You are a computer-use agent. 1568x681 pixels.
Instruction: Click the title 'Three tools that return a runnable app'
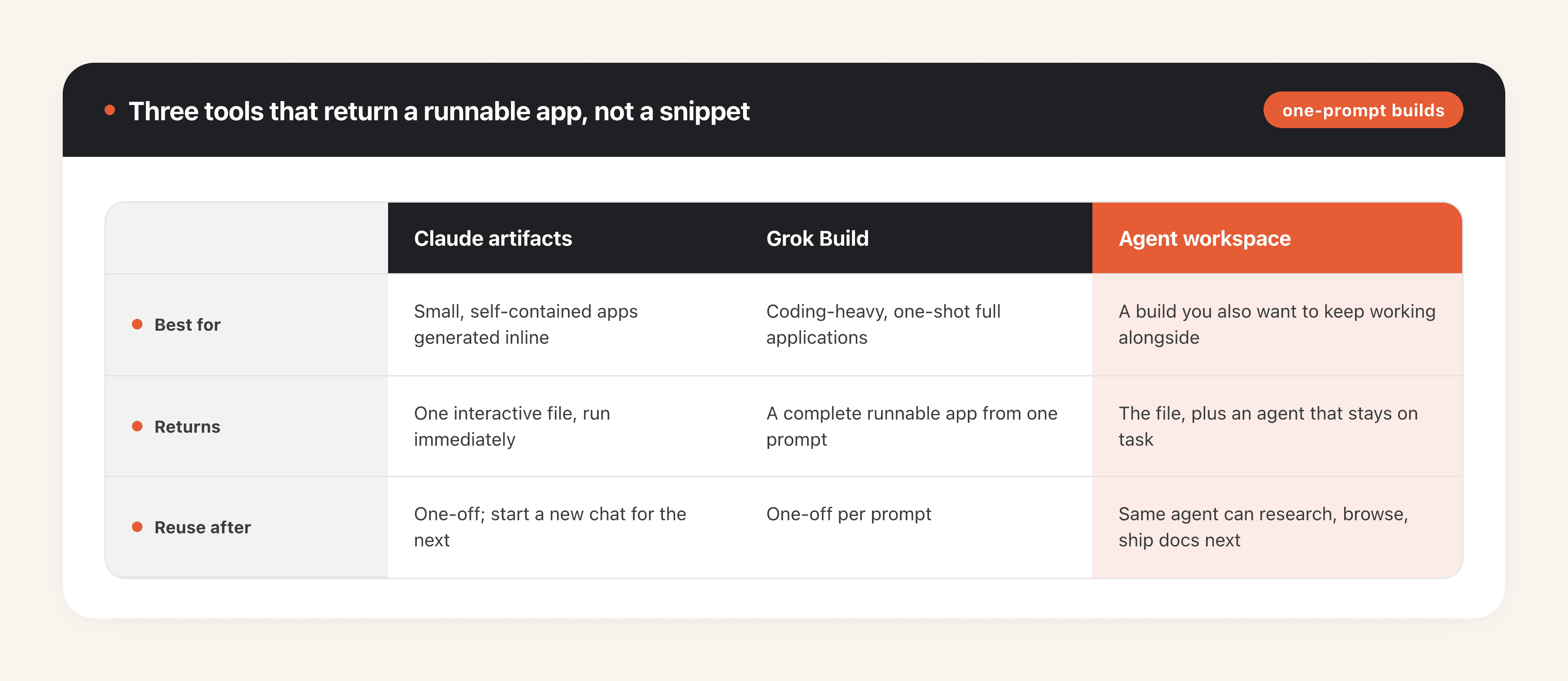(439, 112)
